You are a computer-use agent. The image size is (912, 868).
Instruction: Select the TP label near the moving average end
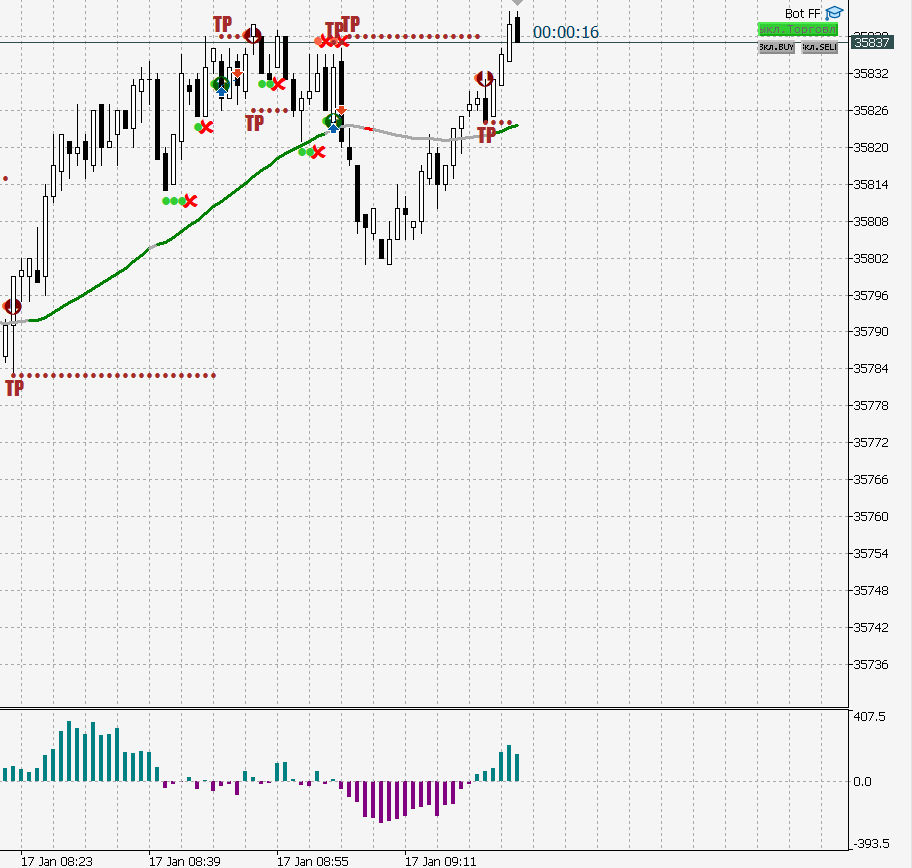[486, 135]
